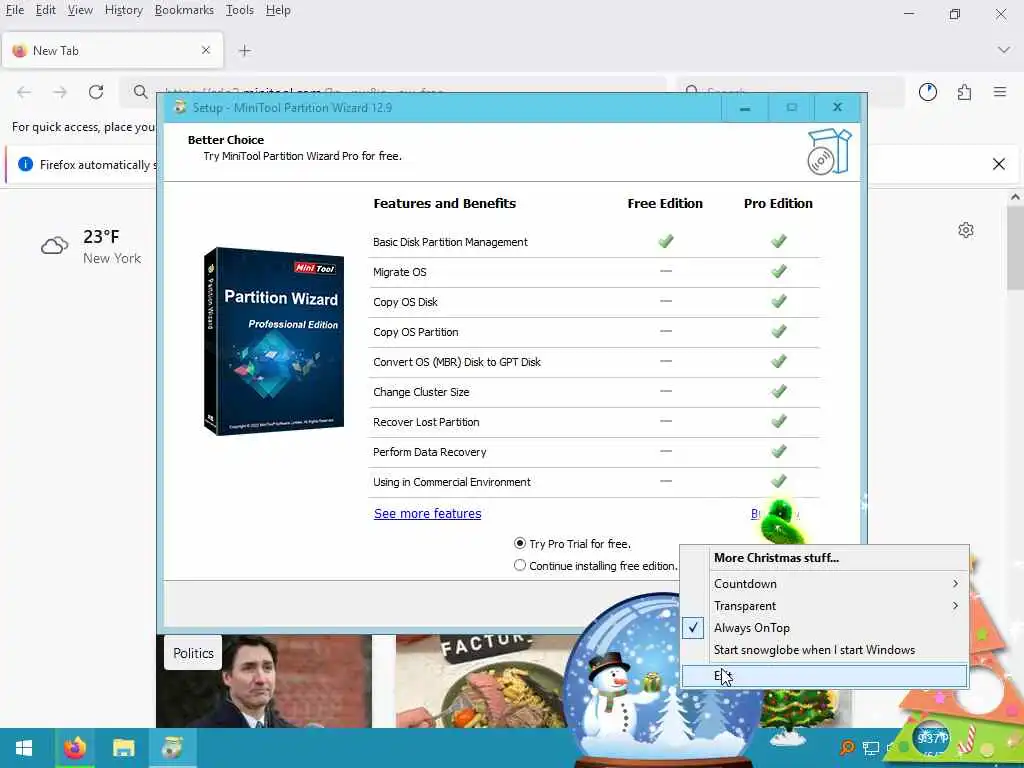Open the Windows Start menu

pos(24,748)
